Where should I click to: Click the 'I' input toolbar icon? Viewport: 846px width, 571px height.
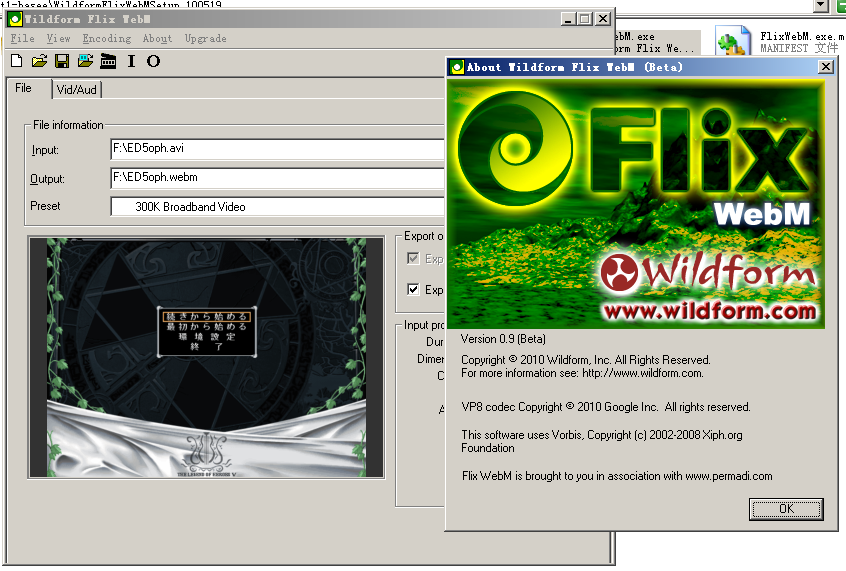click(x=131, y=62)
